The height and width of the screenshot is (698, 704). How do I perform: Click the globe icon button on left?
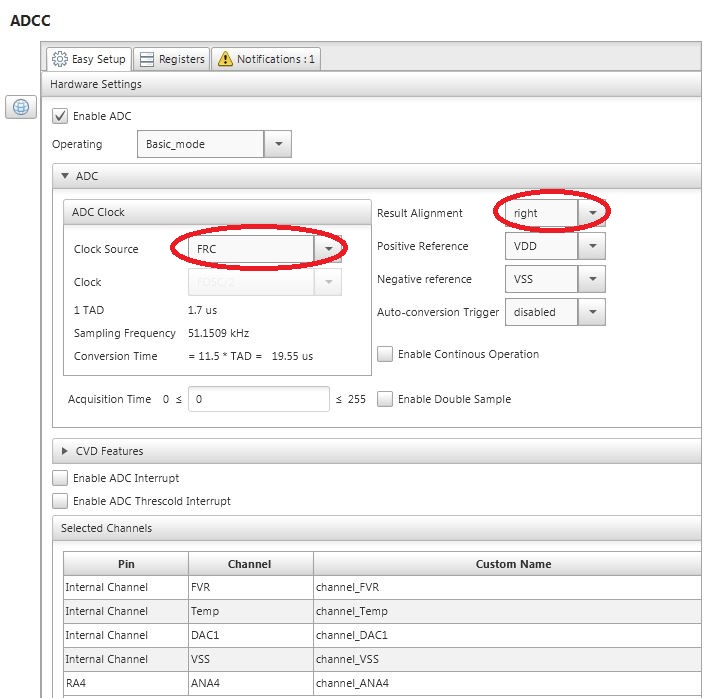(21, 107)
